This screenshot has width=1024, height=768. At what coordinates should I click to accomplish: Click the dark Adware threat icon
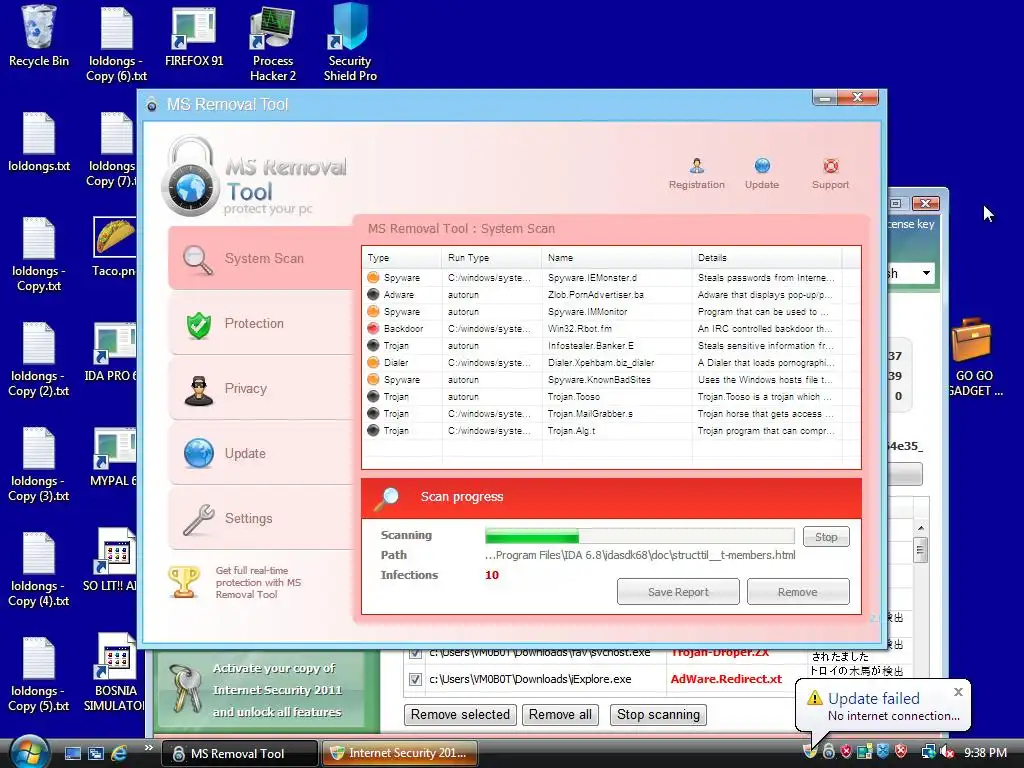coord(373,294)
